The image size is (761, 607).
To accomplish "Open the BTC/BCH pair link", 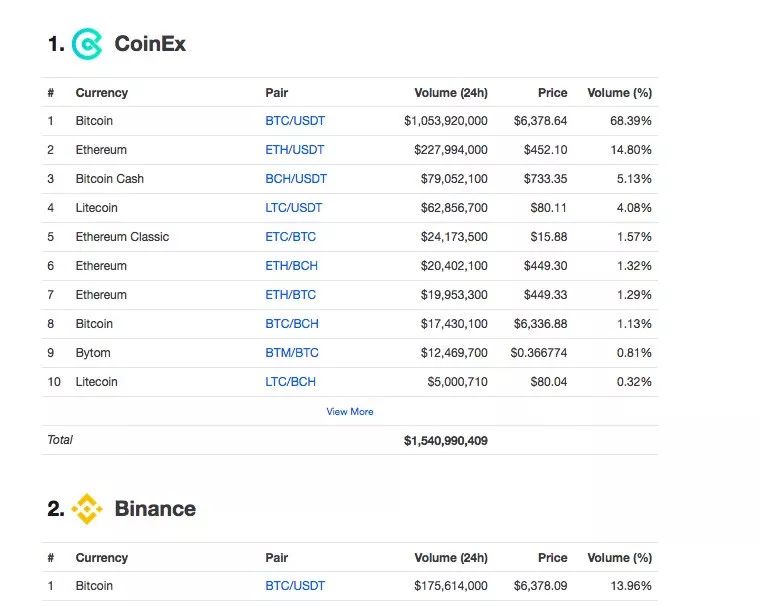I will (292, 324).
